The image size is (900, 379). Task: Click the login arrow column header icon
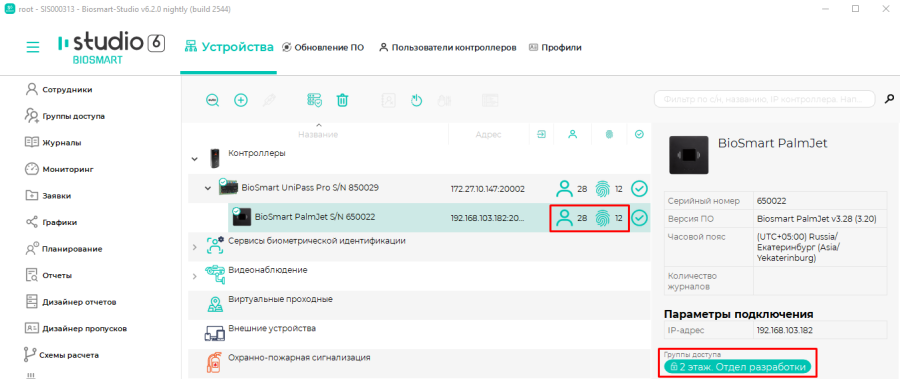[541, 134]
